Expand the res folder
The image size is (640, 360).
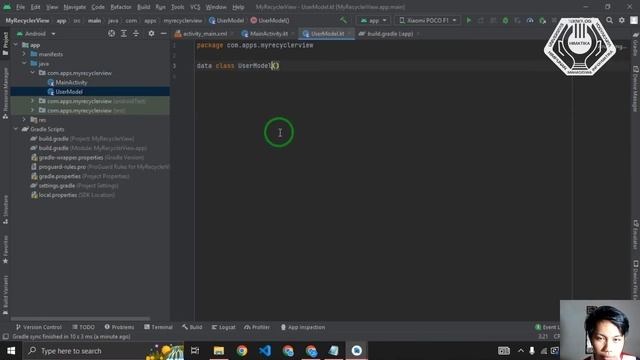[x=24, y=120]
